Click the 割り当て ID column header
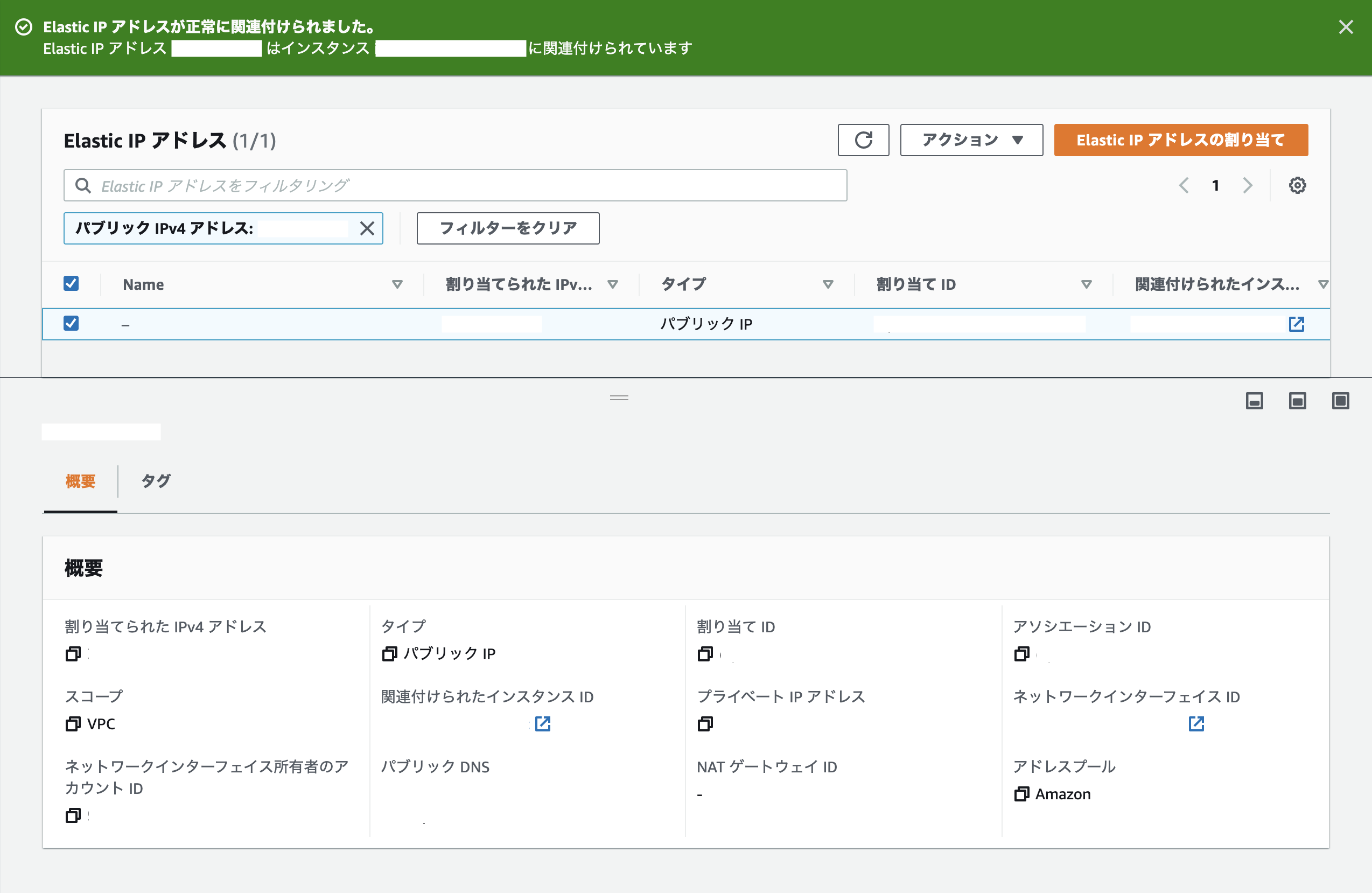This screenshot has width=1372, height=893. click(916, 284)
